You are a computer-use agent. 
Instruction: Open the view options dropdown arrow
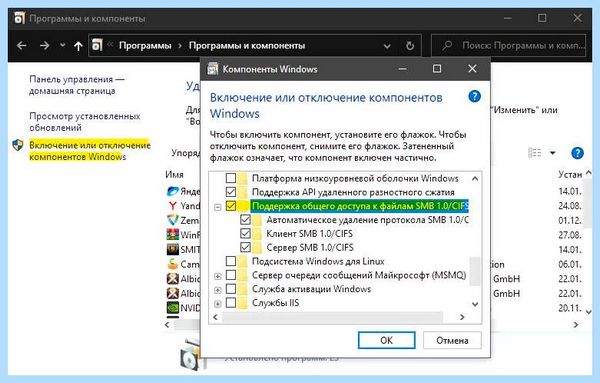pos(553,153)
